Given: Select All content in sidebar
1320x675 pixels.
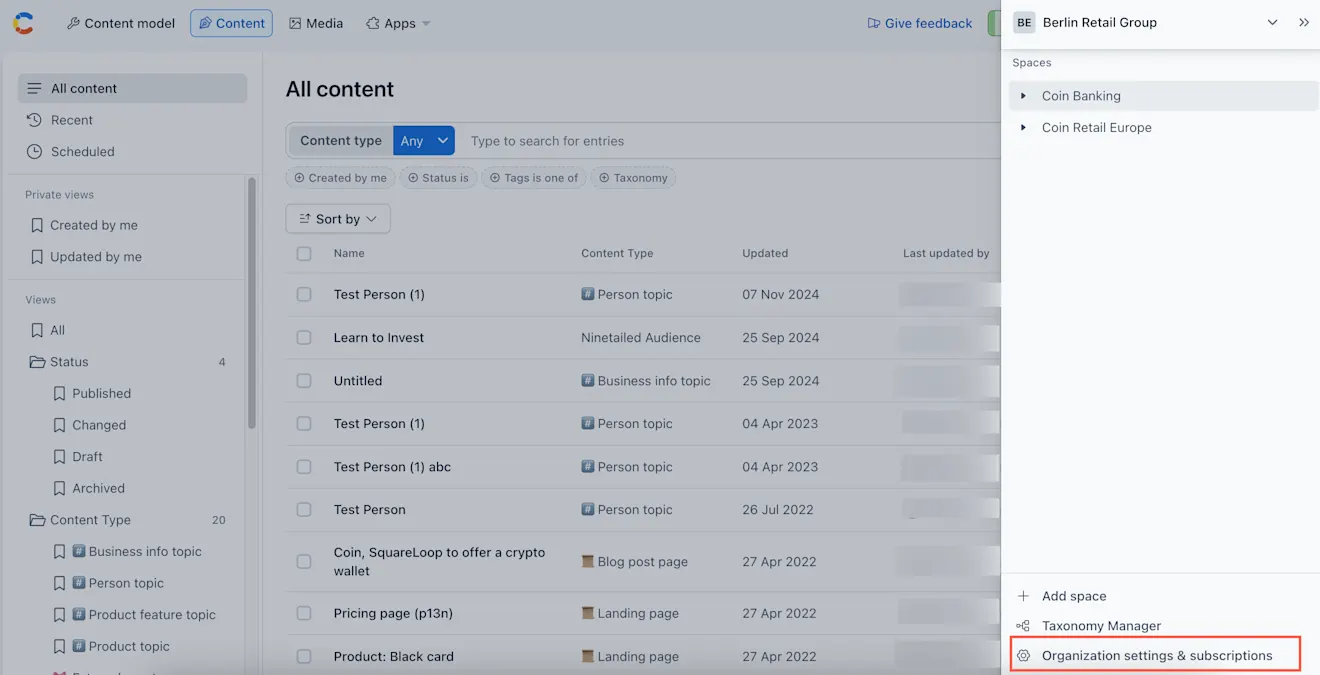Looking at the screenshot, I should 132,88.
